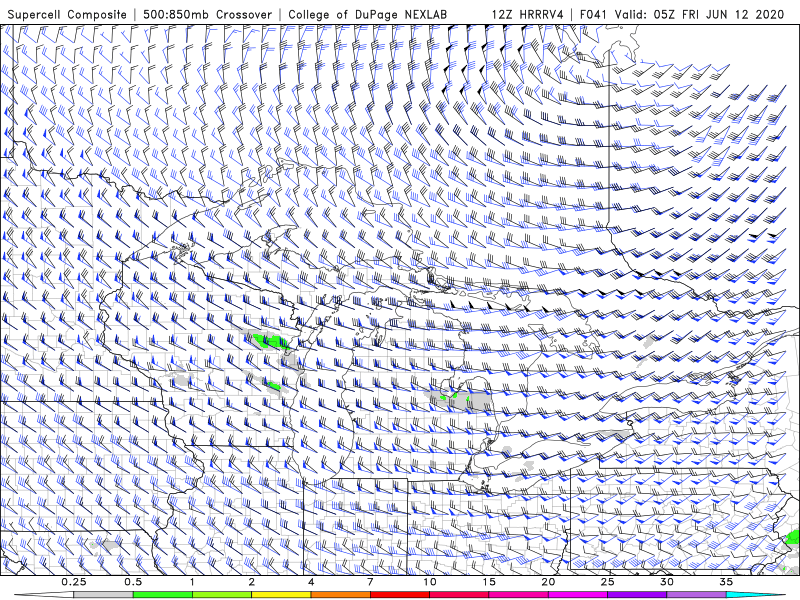Click the "Supercell Composite" title text
Viewport: 800px width, 600px height.
pos(67,14)
